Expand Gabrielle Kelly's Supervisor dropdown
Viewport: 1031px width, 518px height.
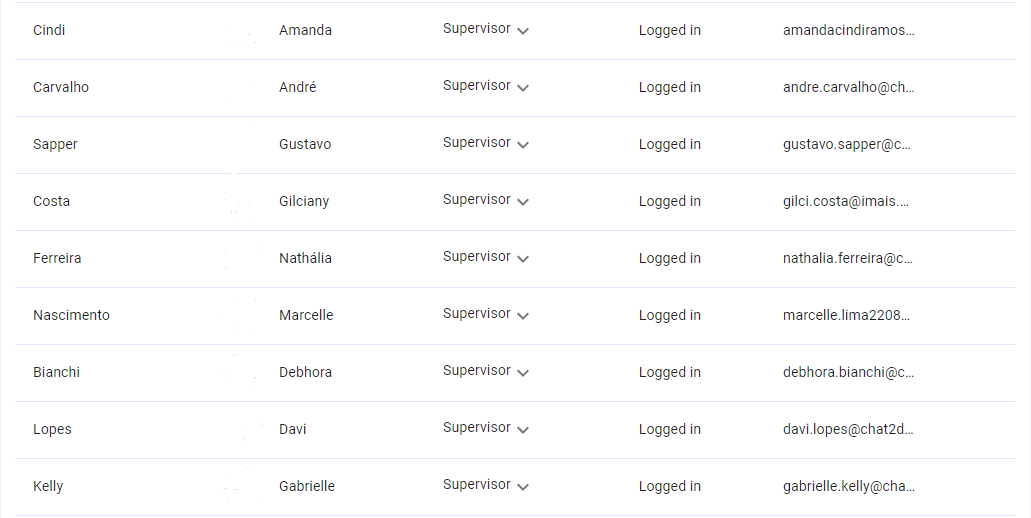click(486, 486)
